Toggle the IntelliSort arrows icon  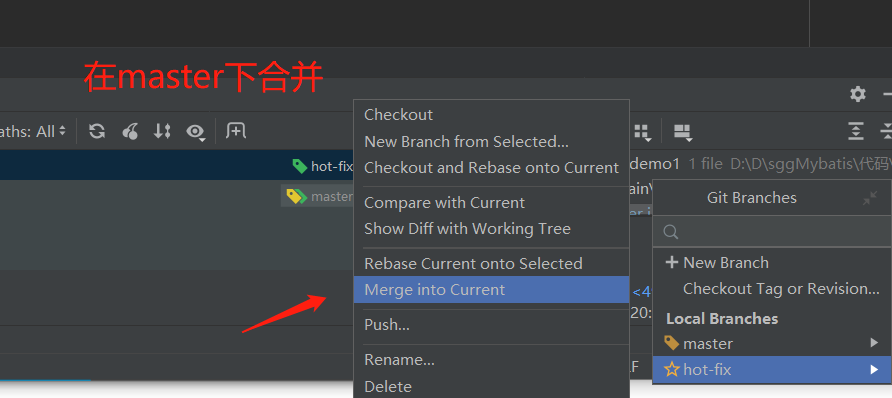pos(162,131)
